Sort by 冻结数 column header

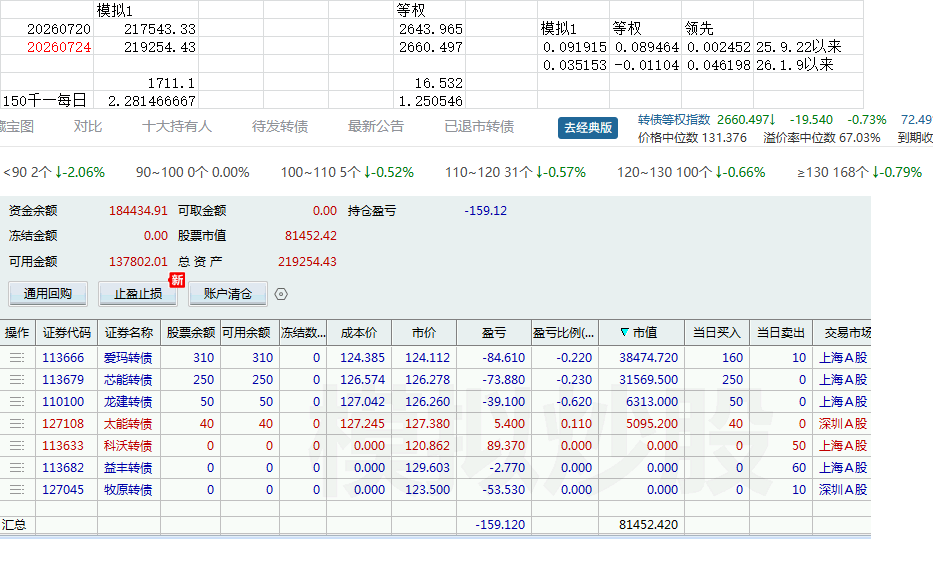coord(303,332)
